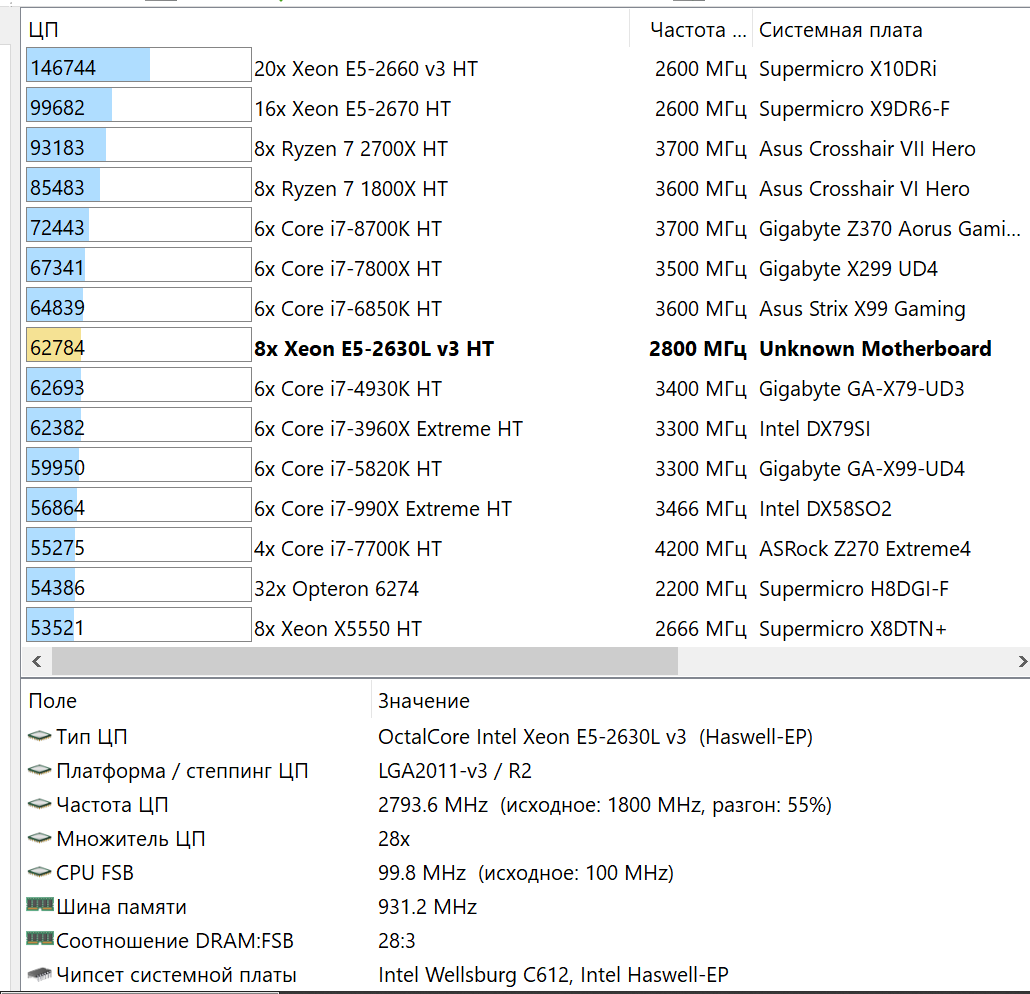
Task: Sort by the Системная плата column header
Action: [891, 30]
